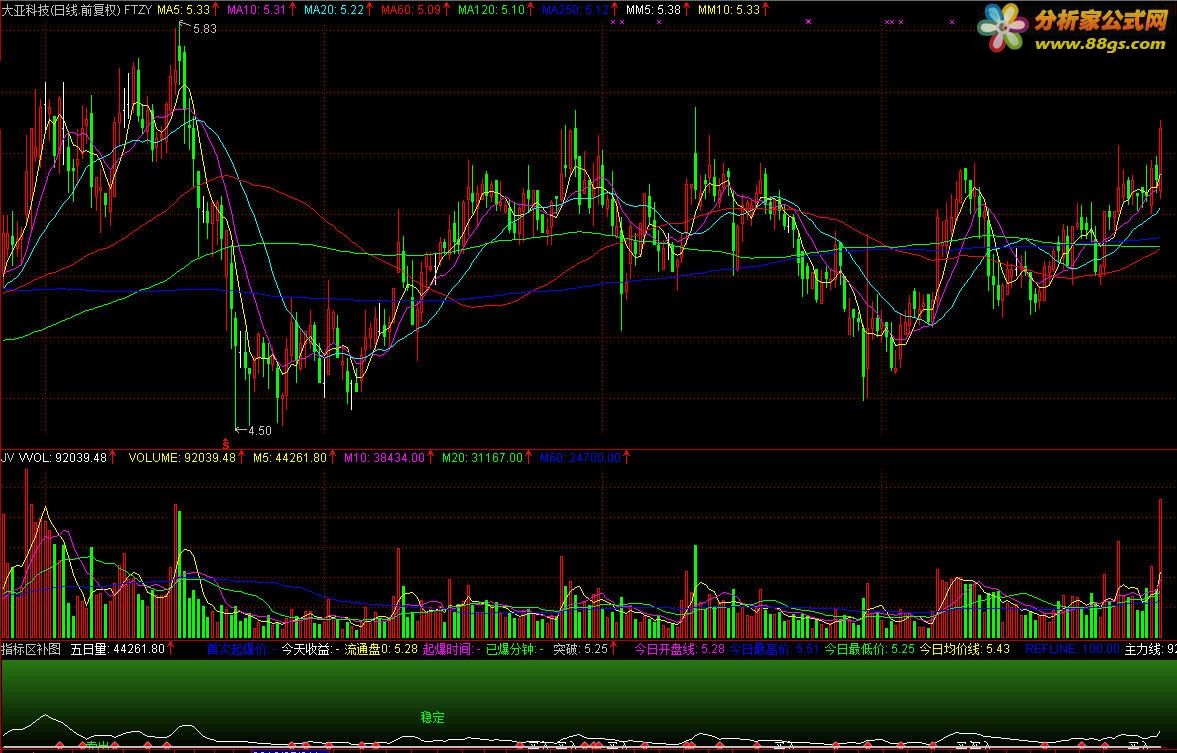The image size is (1177, 753).
Task: Click the 今日均价线: 5.43 value
Action: point(965,649)
